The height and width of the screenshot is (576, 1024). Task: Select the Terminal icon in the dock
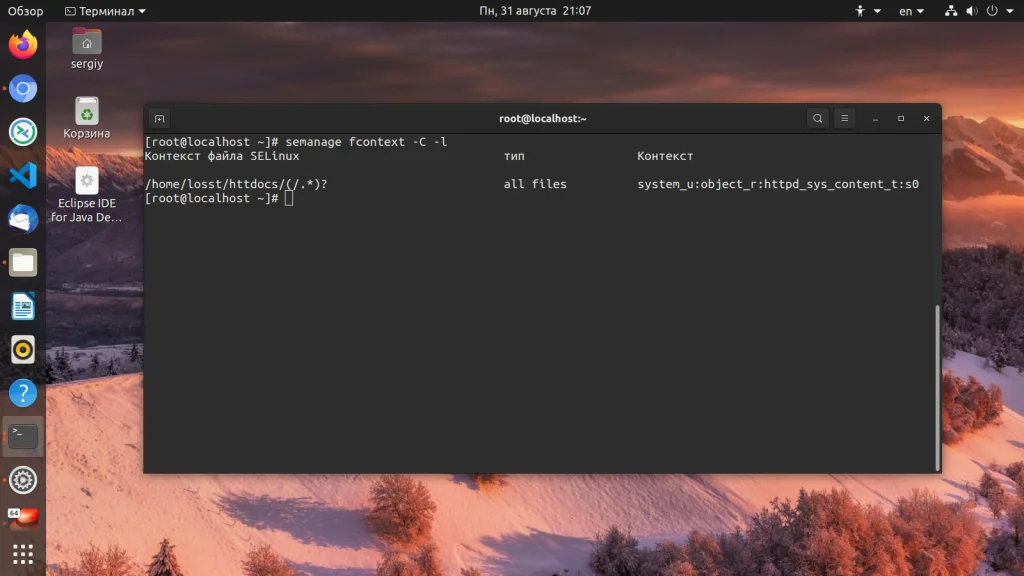23,436
